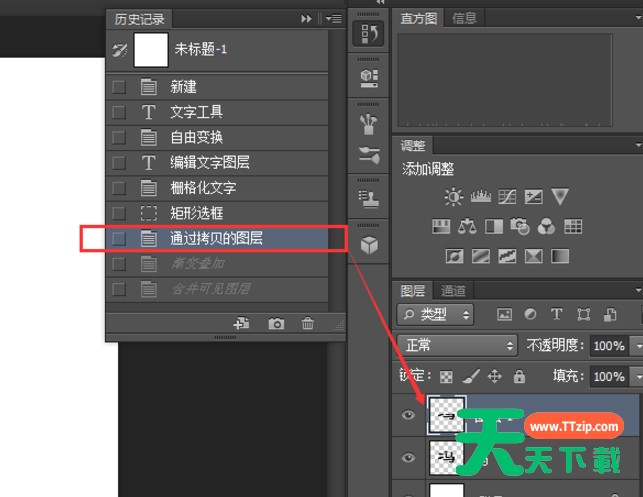Toggle lock image pixels brush icon

(x=471, y=376)
